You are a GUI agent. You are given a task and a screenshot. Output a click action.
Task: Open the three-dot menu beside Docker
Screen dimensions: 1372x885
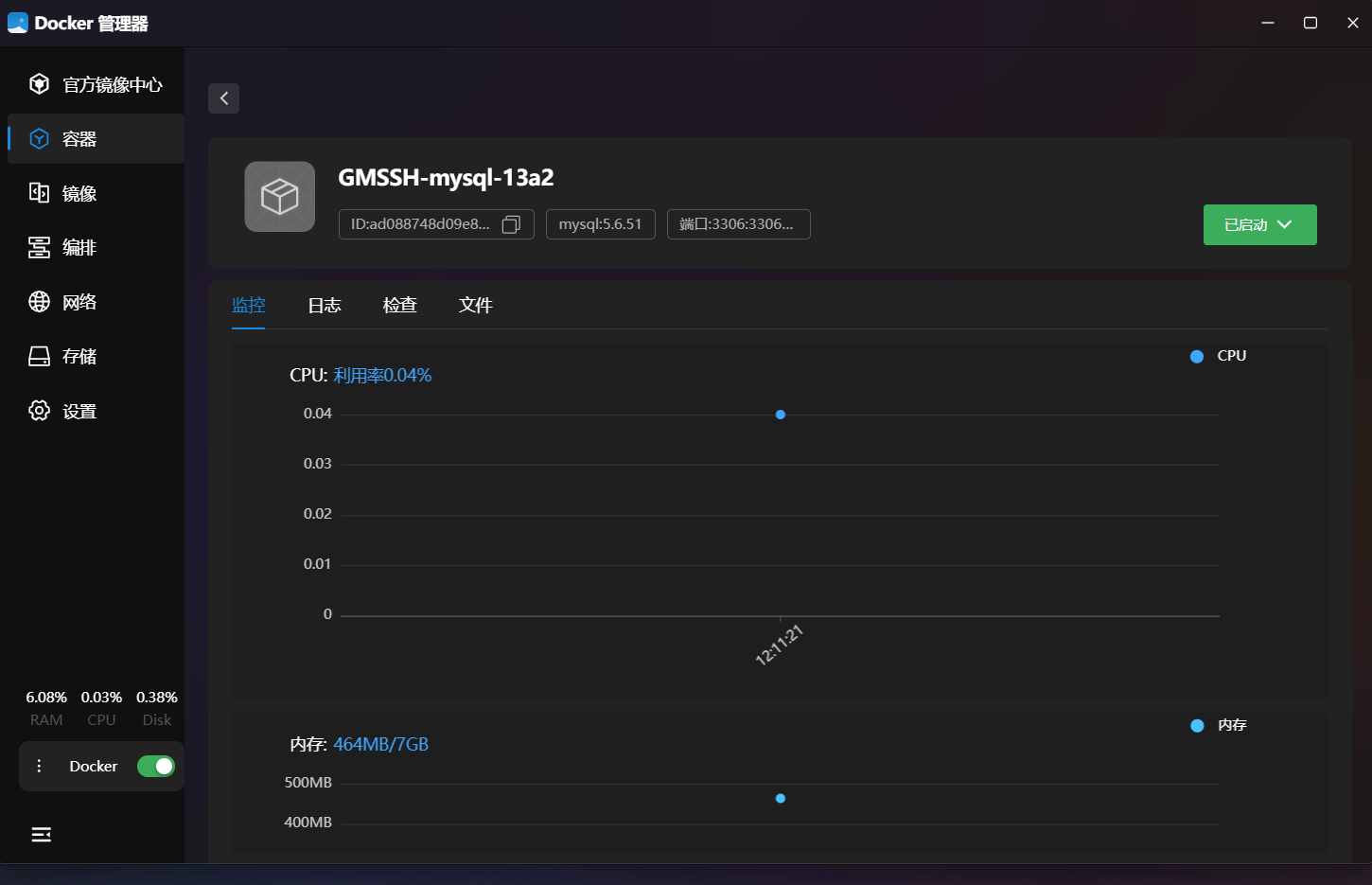(x=39, y=766)
